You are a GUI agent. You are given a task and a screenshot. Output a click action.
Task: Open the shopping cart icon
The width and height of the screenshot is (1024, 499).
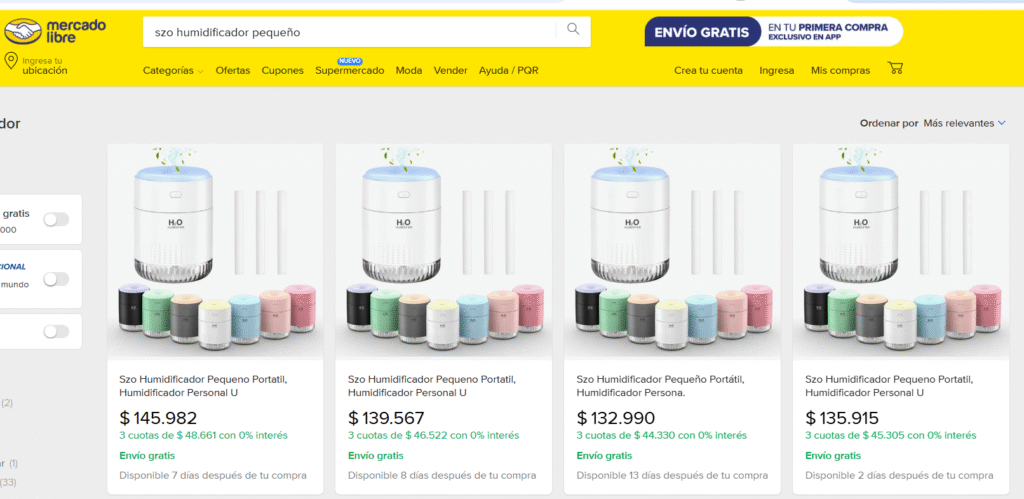[x=895, y=69]
